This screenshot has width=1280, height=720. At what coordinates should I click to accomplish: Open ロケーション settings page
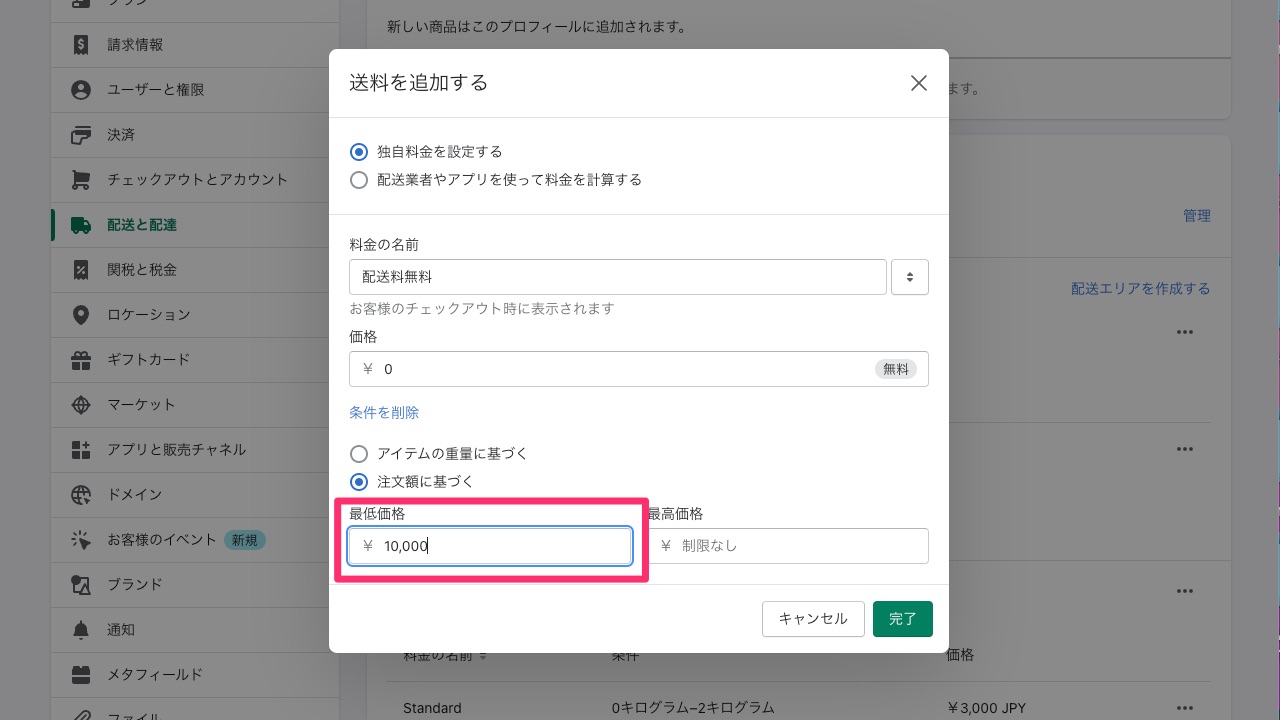click(195, 315)
